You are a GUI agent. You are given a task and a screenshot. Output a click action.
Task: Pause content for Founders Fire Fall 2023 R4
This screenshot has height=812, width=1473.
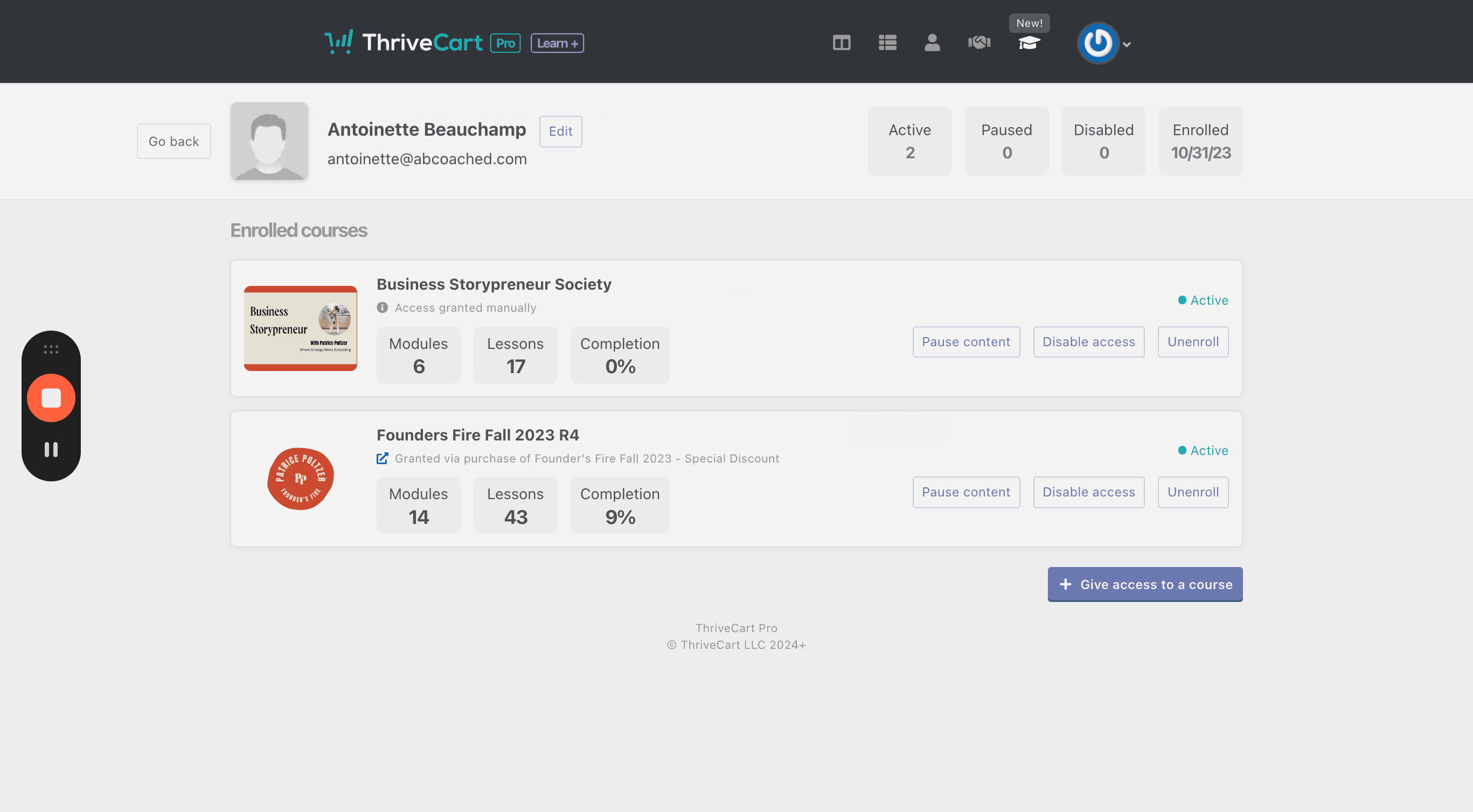pos(967,492)
